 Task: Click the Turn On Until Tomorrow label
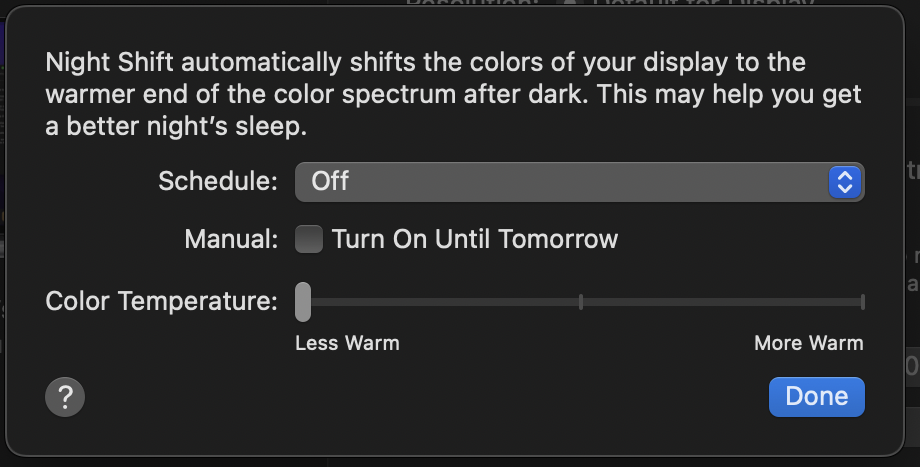pyautogui.click(x=475, y=239)
